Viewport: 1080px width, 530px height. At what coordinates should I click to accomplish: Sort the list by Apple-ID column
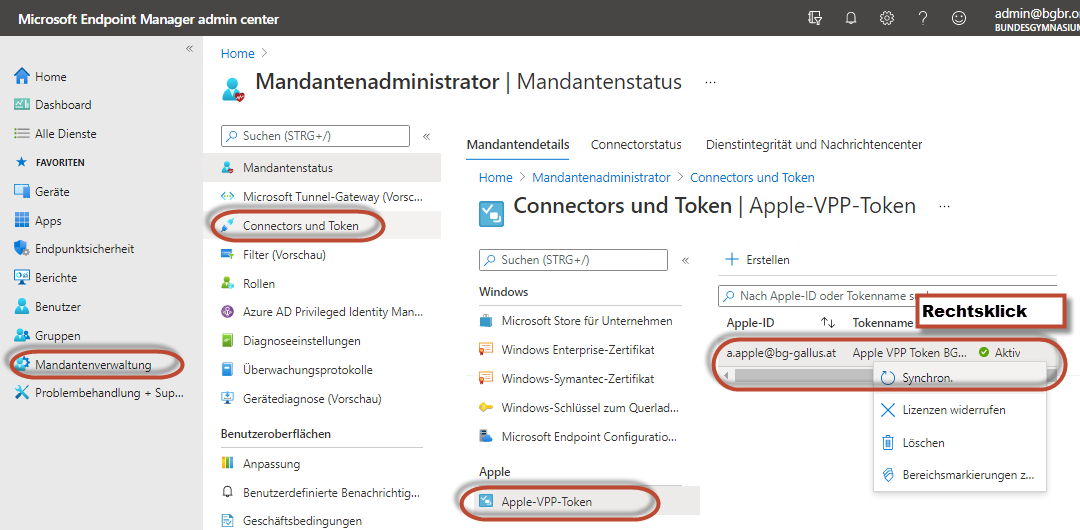(x=827, y=323)
